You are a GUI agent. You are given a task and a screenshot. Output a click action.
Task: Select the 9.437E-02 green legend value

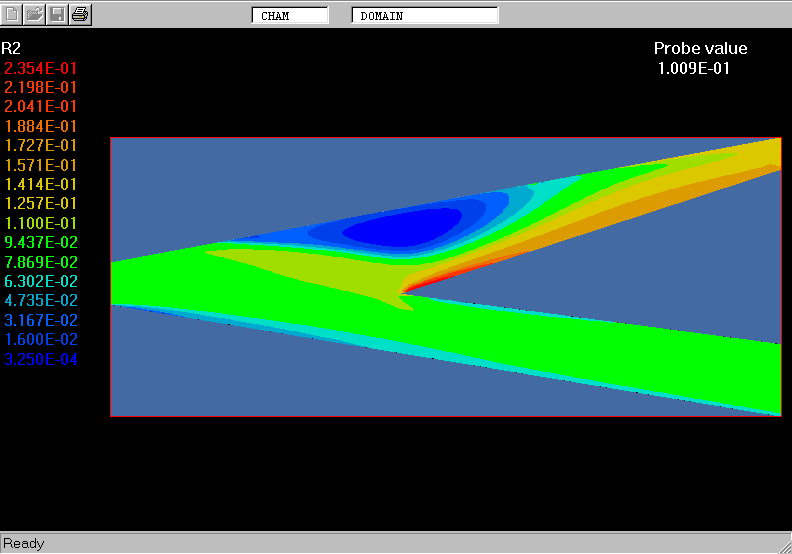coord(41,242)
